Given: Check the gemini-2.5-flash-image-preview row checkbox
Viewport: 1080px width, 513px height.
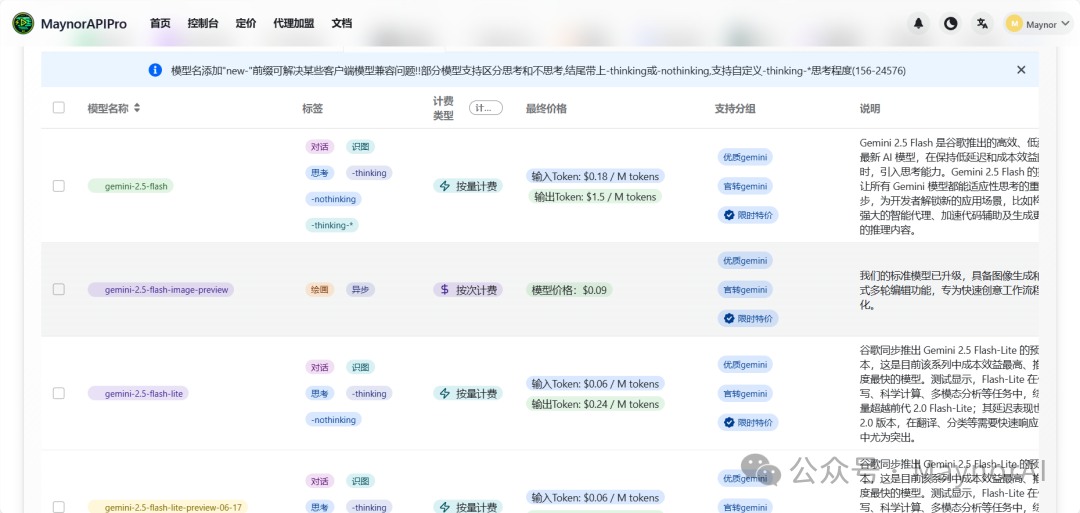Looking at the screenshot, I should pyautogui.click(x=59, y=289).
